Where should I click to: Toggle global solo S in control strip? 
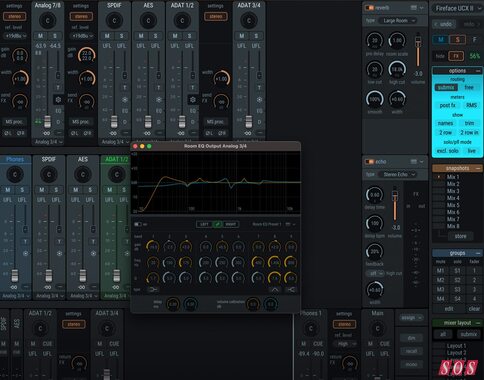[x=458, y=40]
